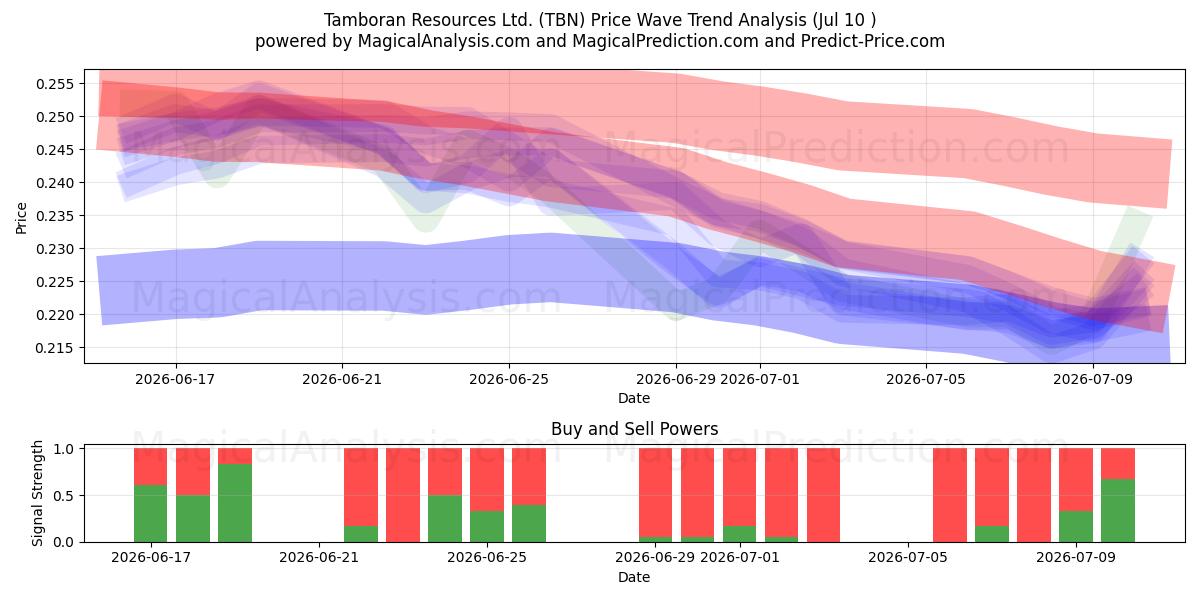This screenshot has width=1200, height=600.
Task: Click the chart title mentioning Tamboran Resources Ltd.
Action: 600,20
